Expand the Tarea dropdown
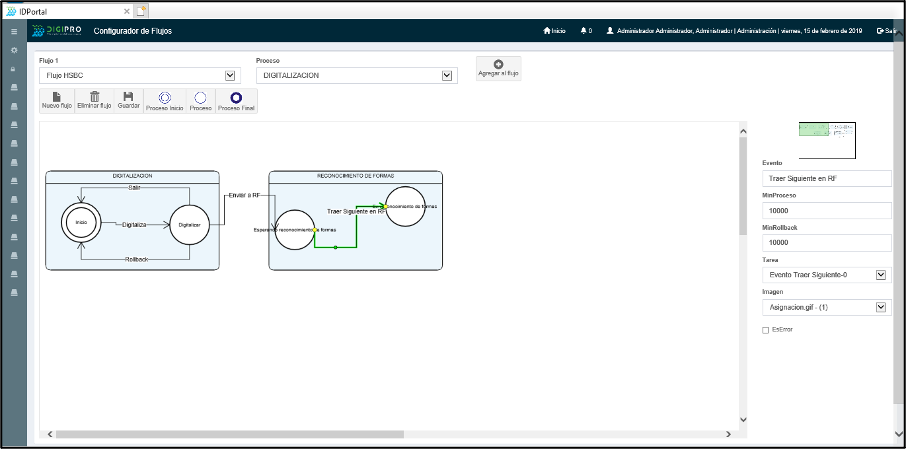 881,274
